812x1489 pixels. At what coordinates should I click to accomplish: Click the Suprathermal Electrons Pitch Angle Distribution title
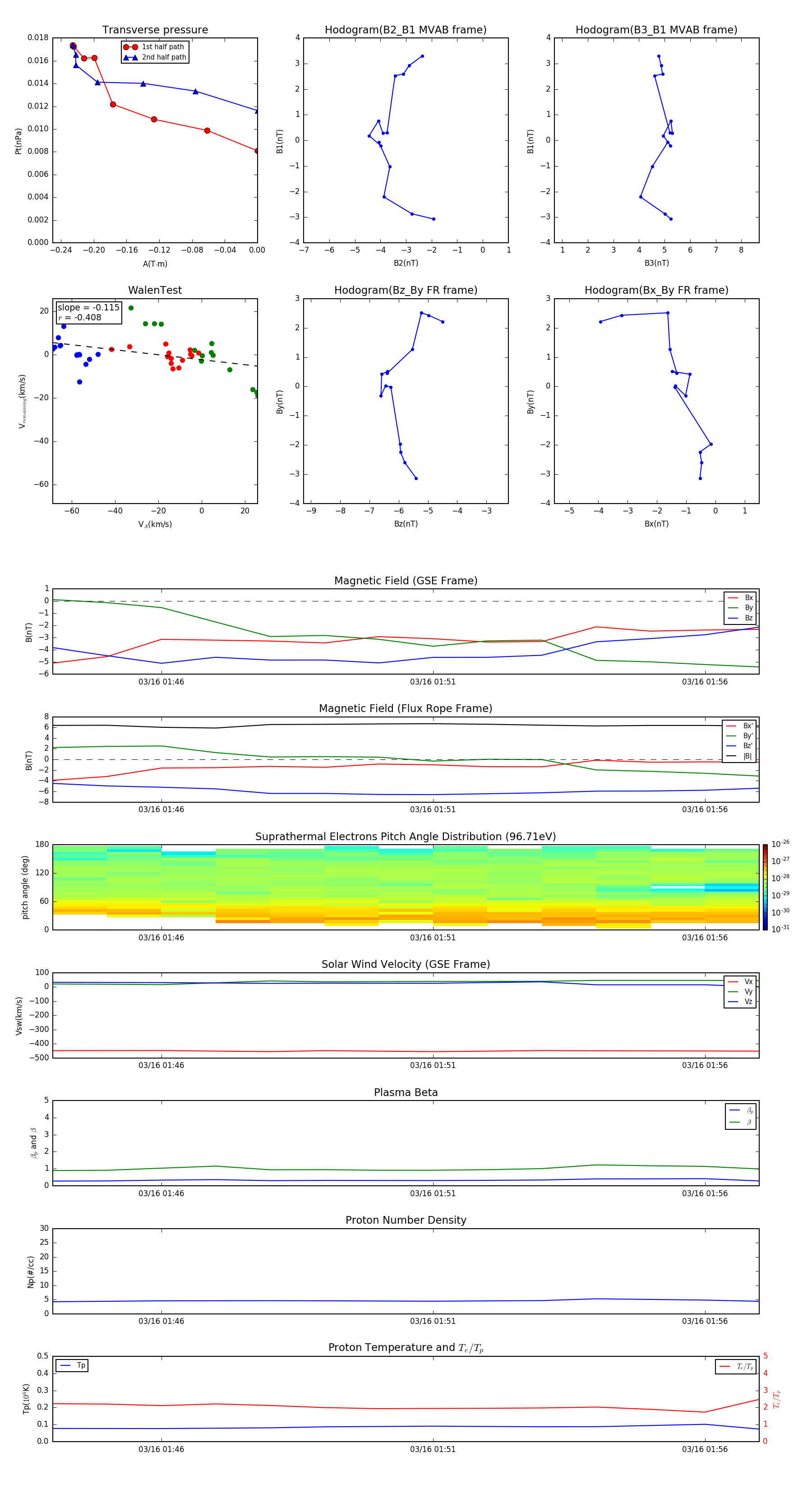406,837
